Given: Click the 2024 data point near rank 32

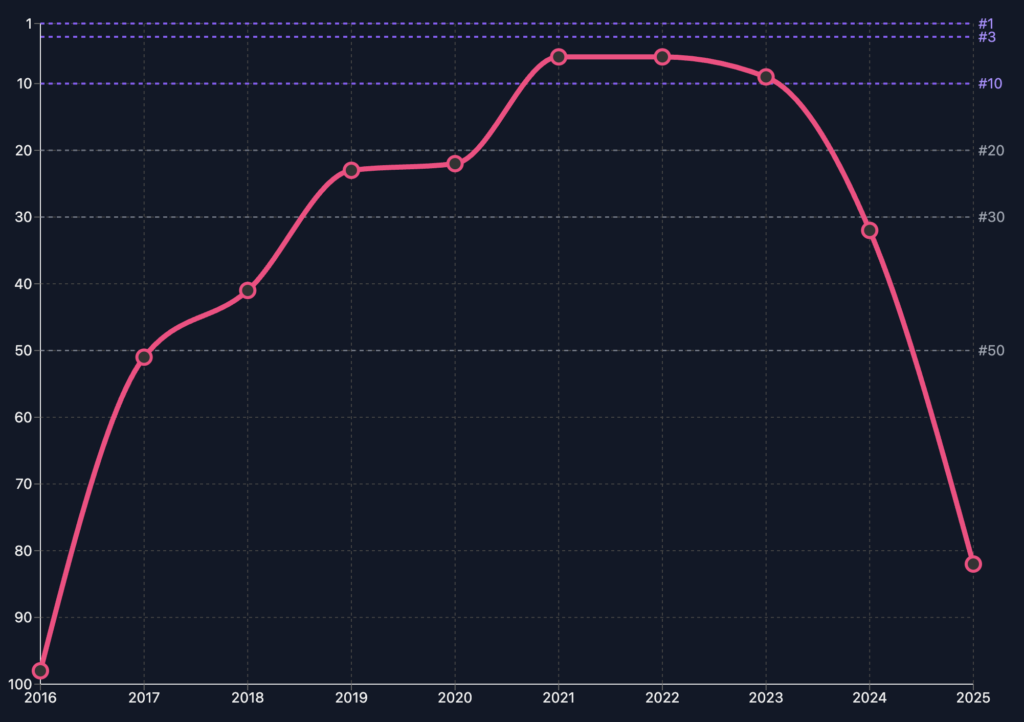Looking at the screenshot, I should click(x=869, y=230).
